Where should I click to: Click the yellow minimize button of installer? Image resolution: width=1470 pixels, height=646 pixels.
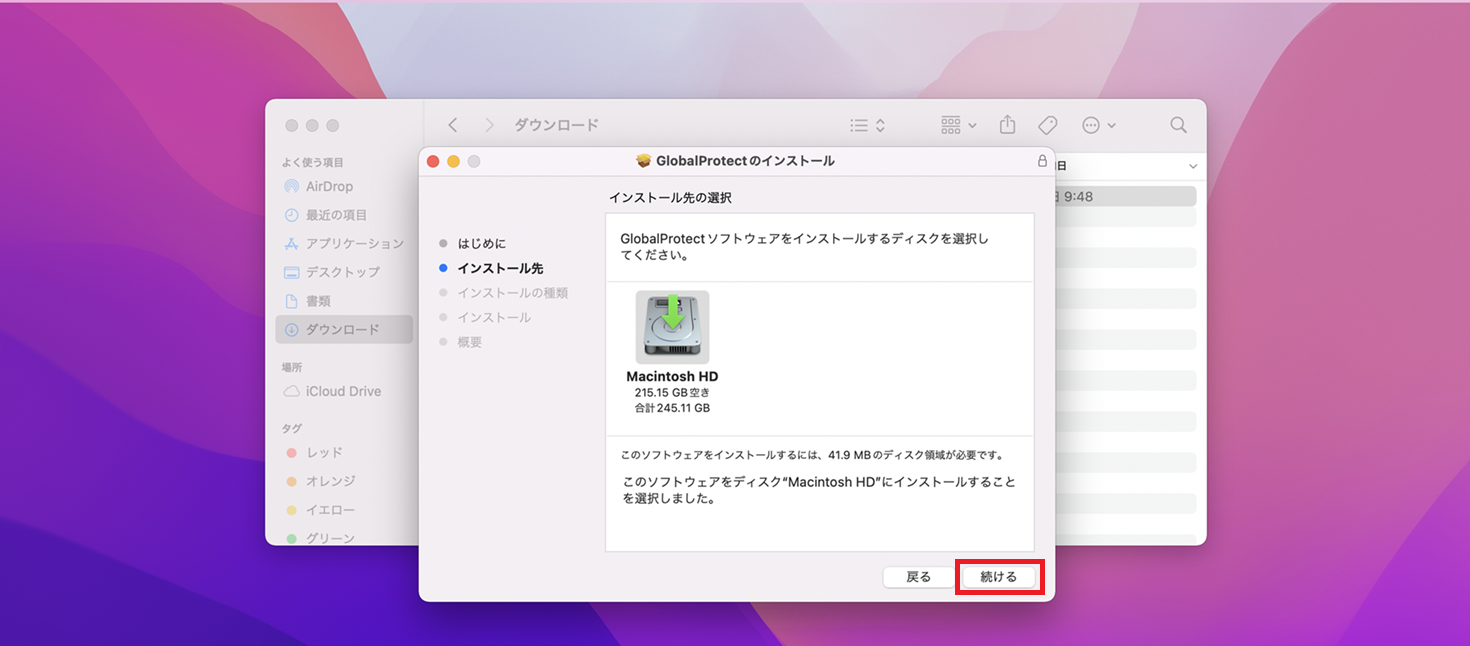click(x=453, y=161)
